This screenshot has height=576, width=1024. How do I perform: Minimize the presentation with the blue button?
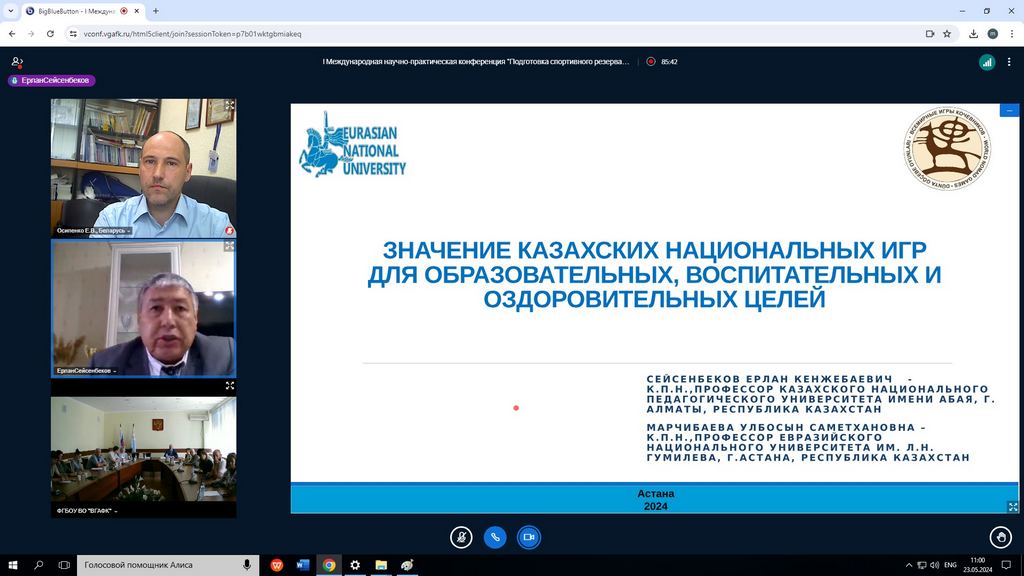click(x=1009, y=110)
